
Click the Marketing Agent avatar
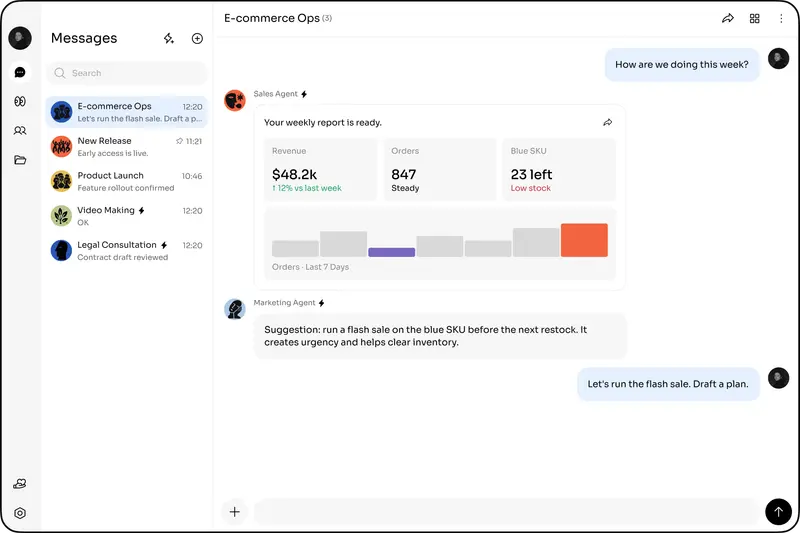coord(235,309)
